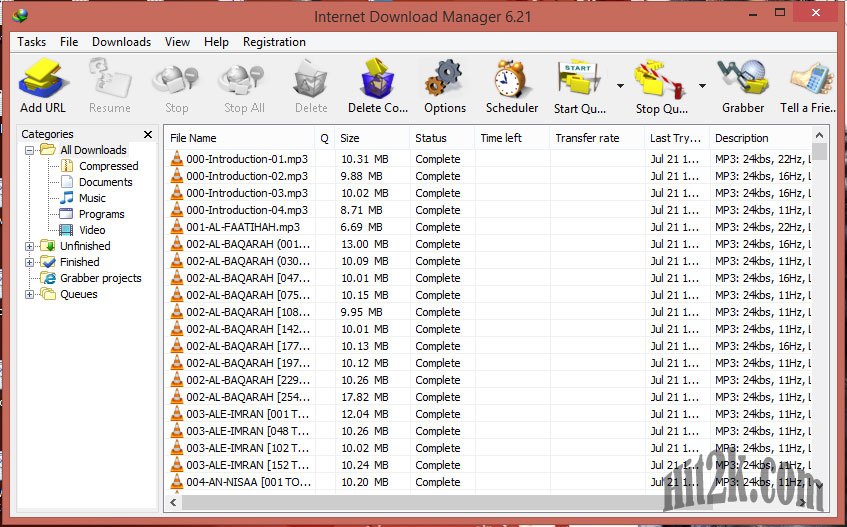The image size is (847, 527).
Task: Open the Scheduler clock icon
Action: 512,79
